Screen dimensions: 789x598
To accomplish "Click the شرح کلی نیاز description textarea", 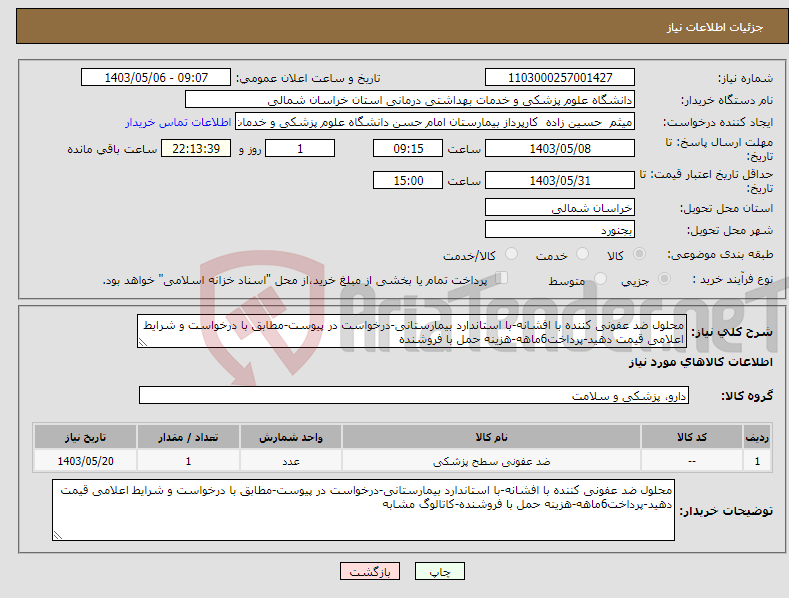I will pyautogui.click(x=412, y=331).
